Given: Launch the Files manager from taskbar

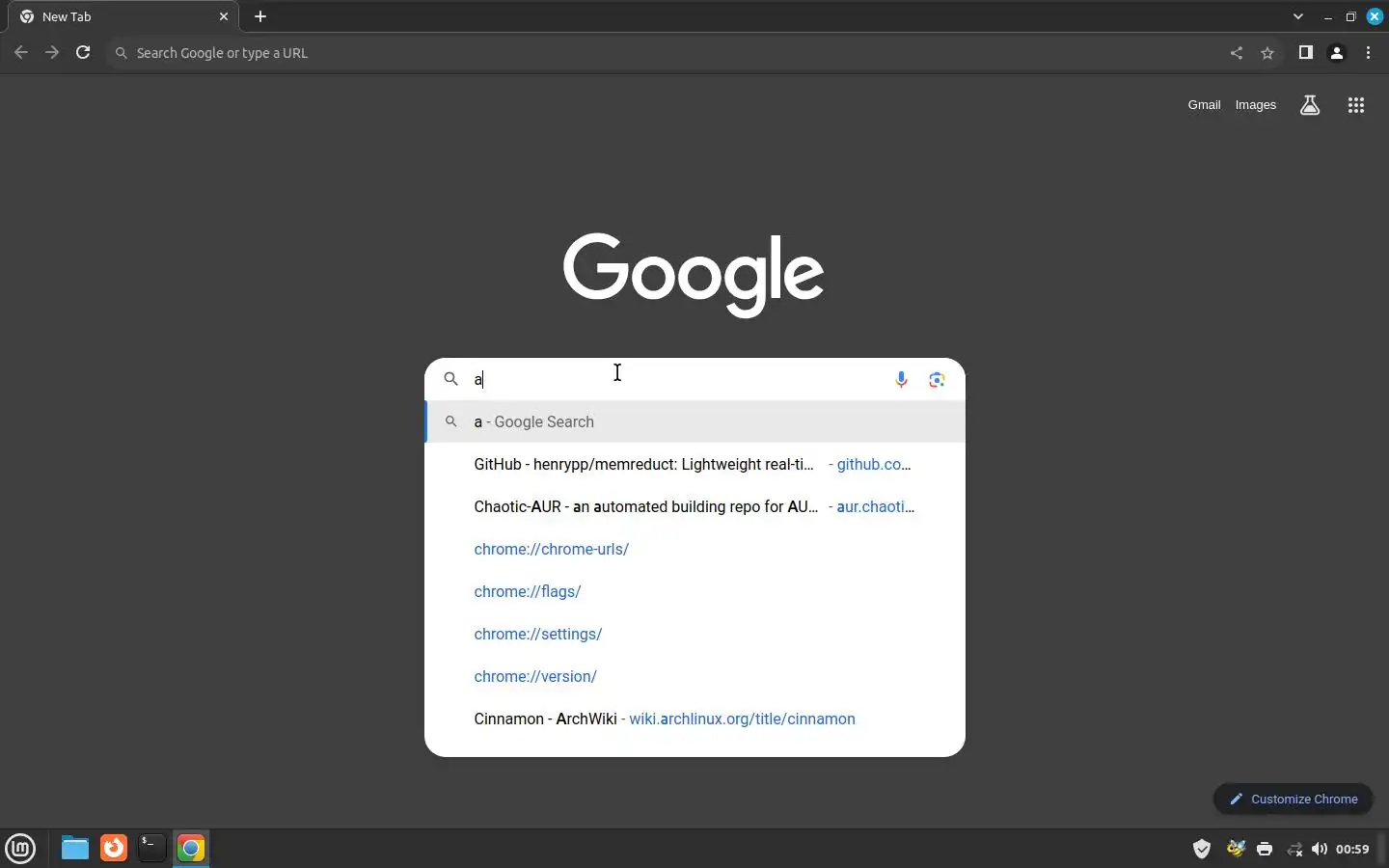Looking at the screenshot, I should pyautogui.click(x=74, y=848).
